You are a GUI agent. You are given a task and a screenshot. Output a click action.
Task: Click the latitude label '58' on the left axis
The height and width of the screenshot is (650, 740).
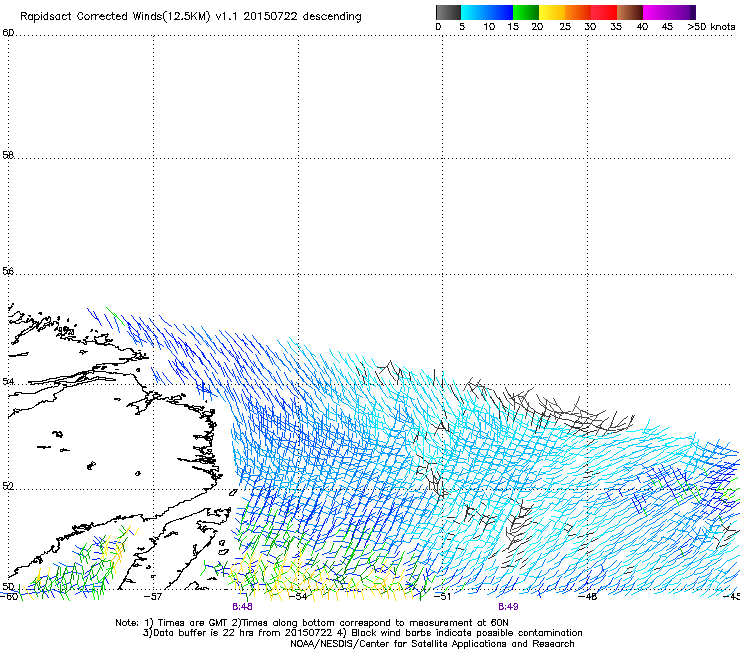click(x=8, y=155)
